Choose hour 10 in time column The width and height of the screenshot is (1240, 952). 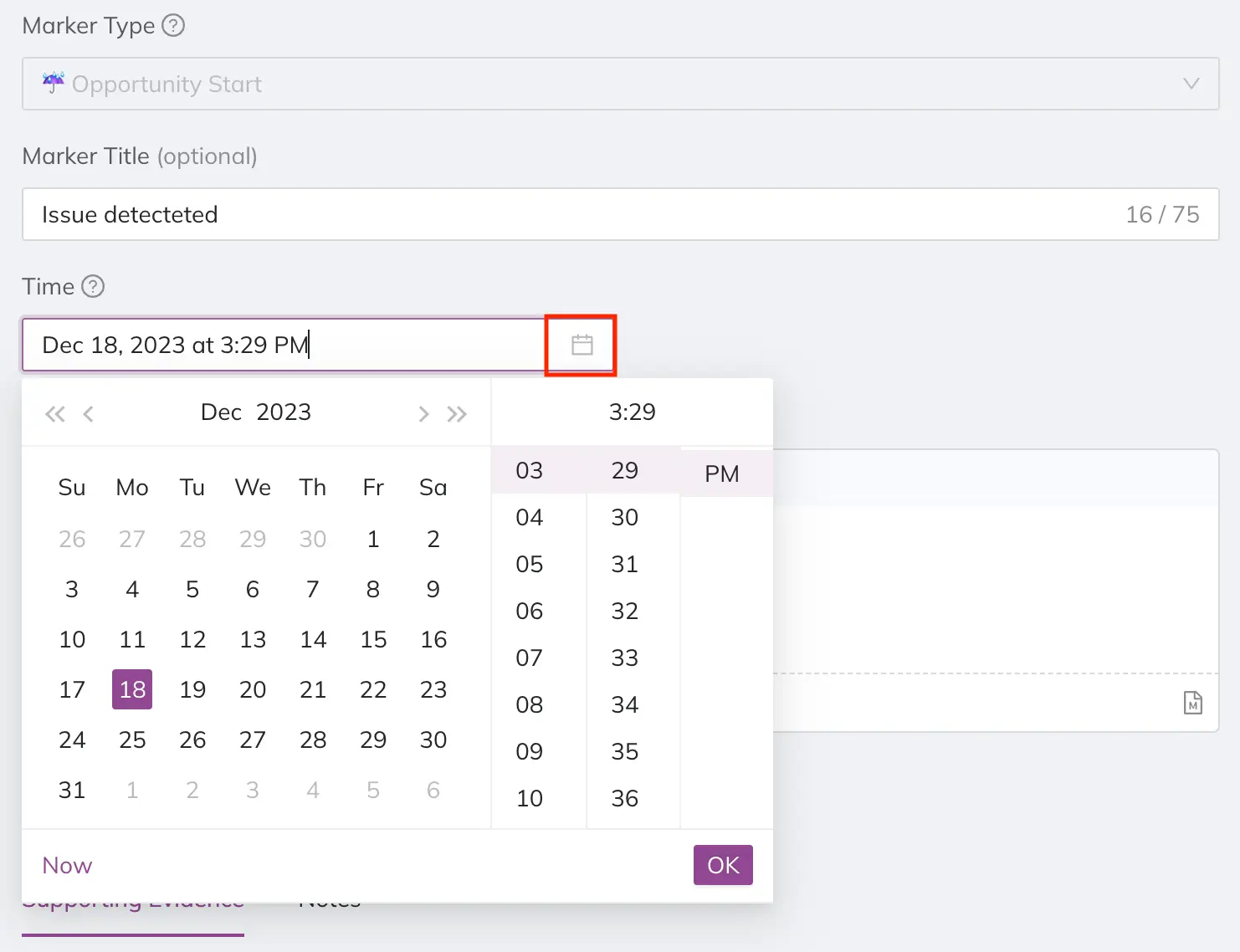point(538,798)
